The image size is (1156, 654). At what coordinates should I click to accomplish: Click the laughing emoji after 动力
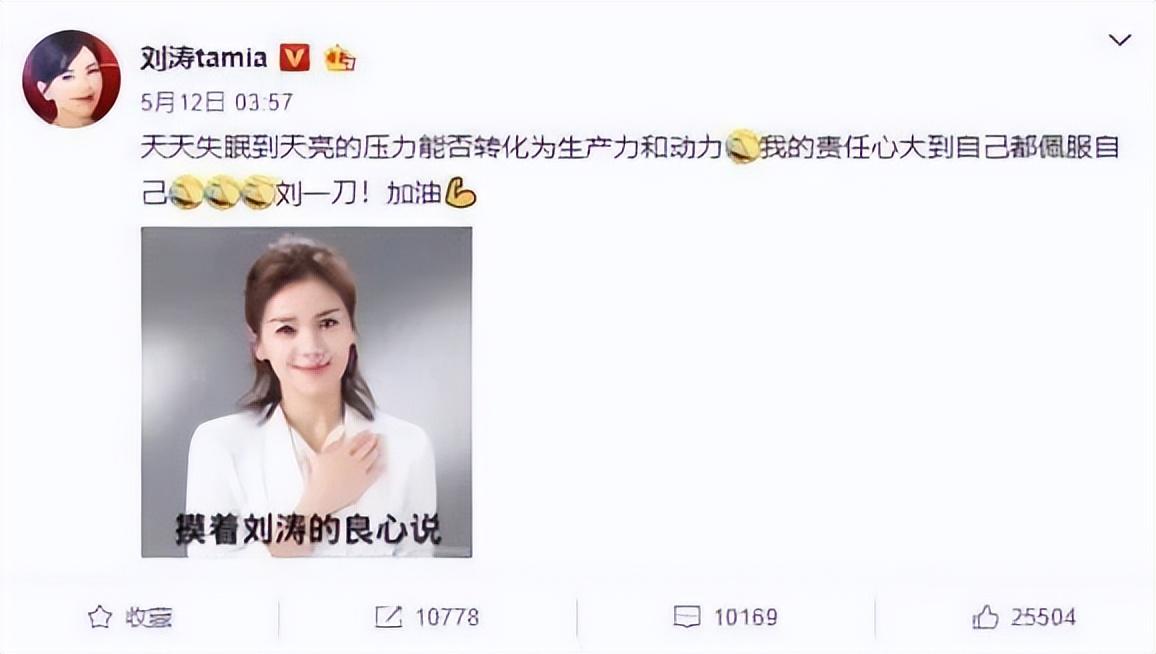[x=742, y=147]
